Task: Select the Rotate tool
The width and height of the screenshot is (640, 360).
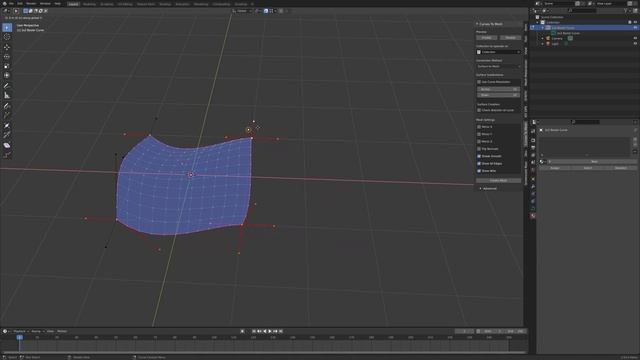Action: click(7, 56)
